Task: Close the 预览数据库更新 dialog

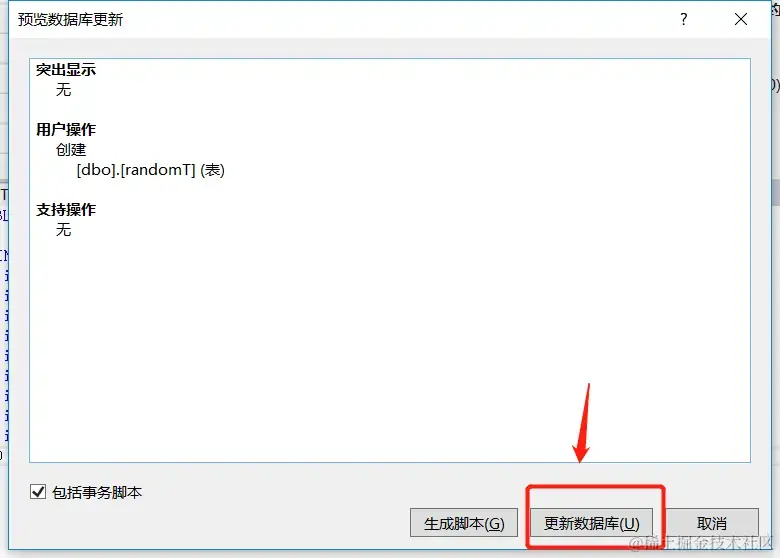Action: point(741,19)
